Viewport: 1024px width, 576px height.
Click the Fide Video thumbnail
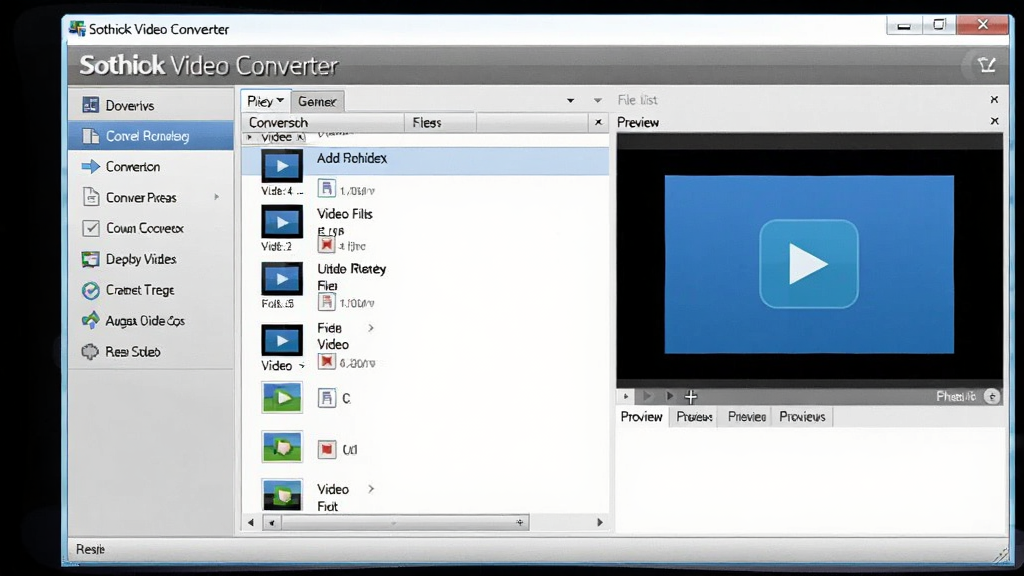[x=282, y=340]
